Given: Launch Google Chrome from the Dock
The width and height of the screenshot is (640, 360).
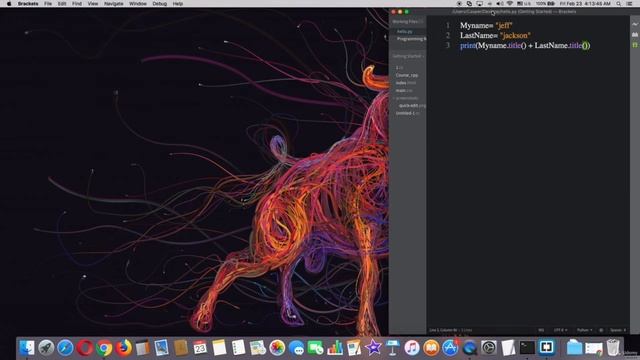Looking at the screenshot, I should point(104,348).
